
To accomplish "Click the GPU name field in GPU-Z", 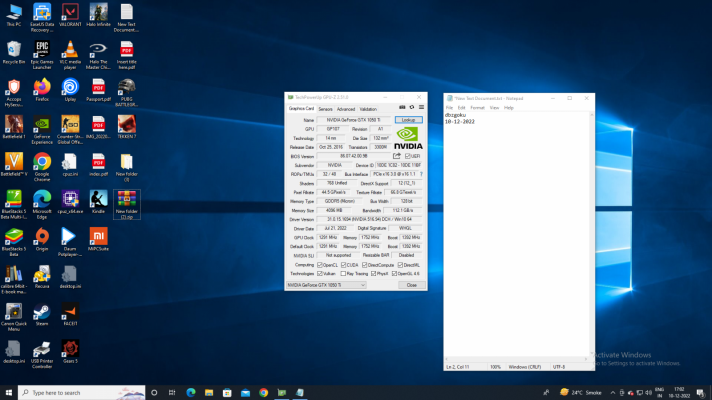I will [x=353, y=120].
